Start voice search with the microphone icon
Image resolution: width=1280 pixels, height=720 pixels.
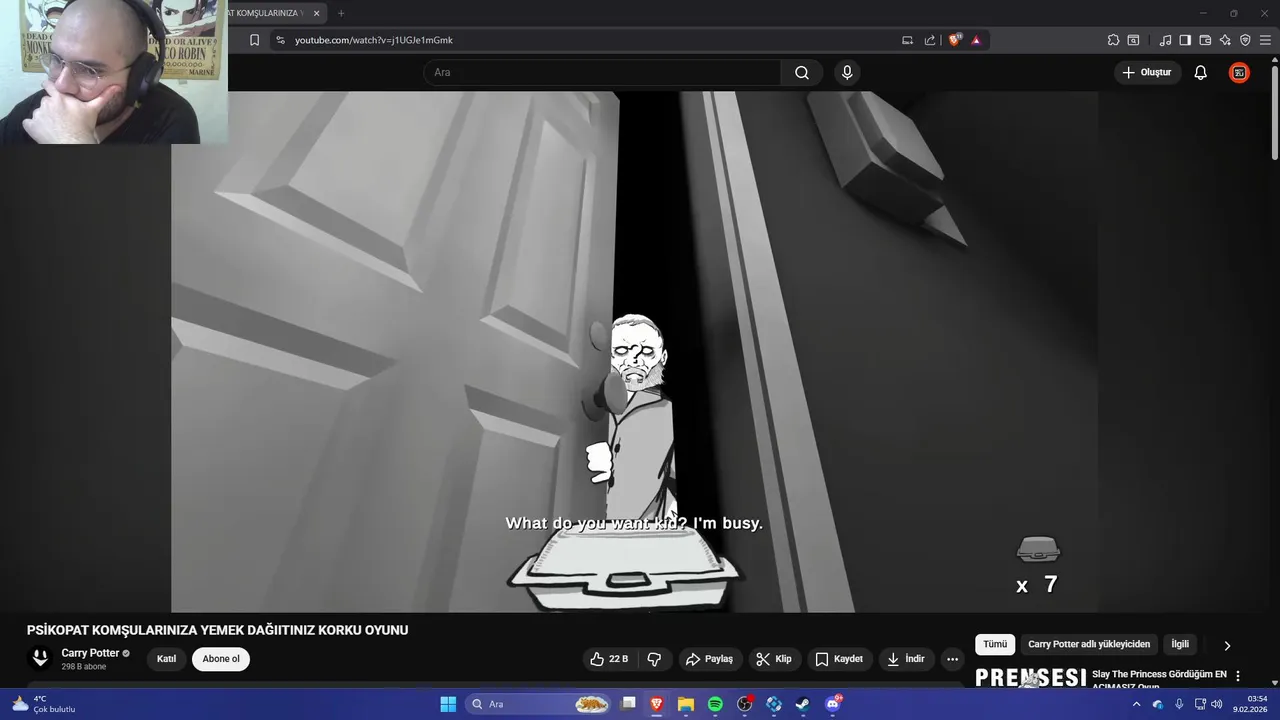(x=847, y=72)
